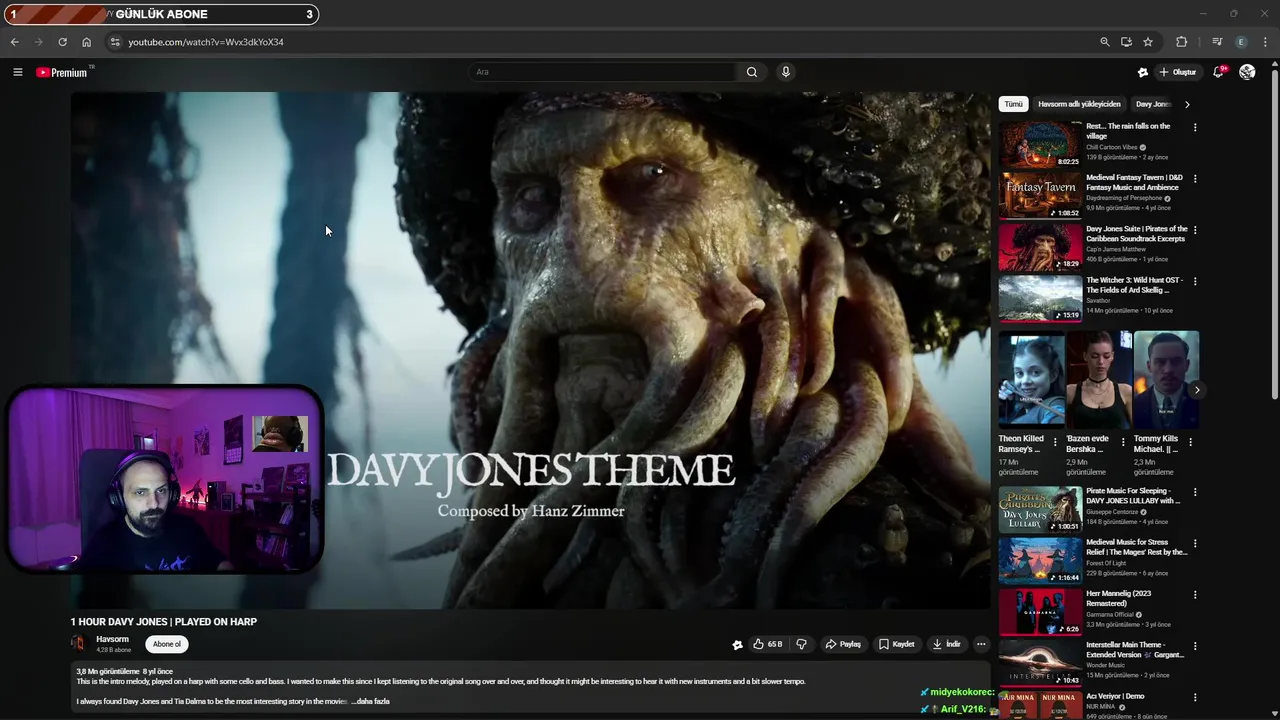Open Theon Killed Ramsey's short thumbnail
This screenshot has height=720, width=1280.
click(1031, 380)
